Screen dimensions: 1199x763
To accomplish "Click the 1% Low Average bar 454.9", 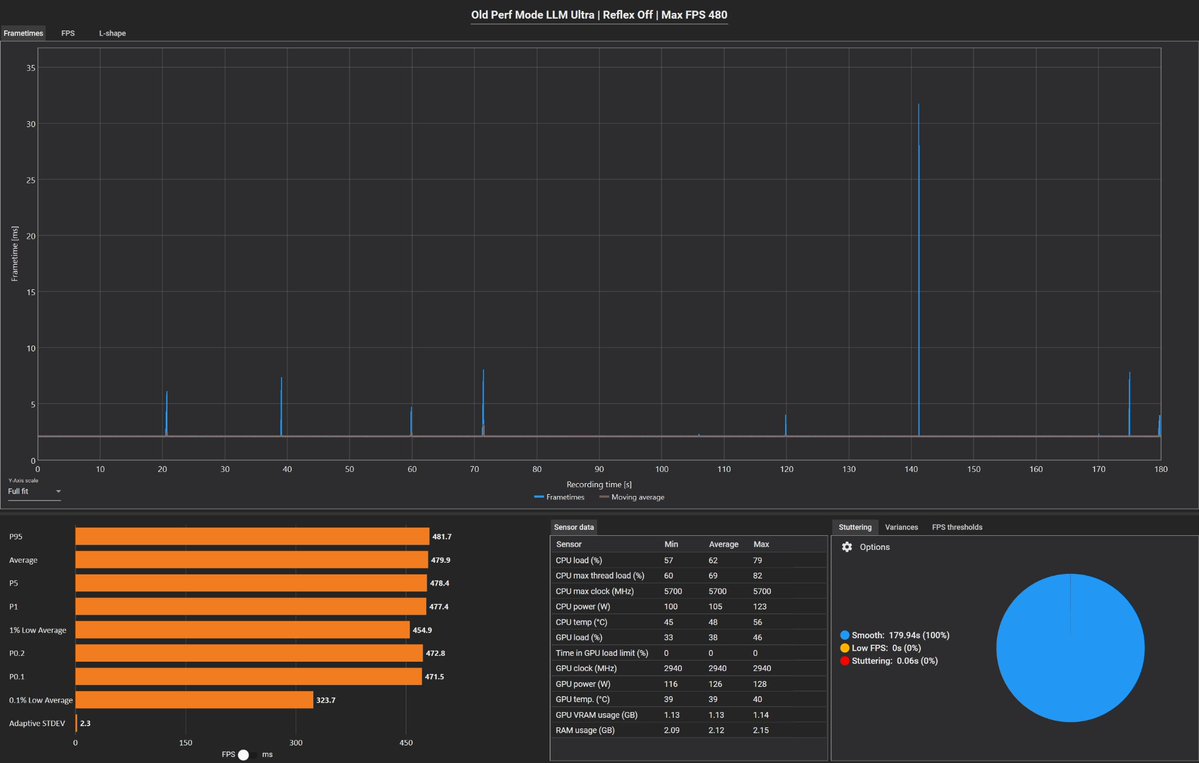I will point(242,630).
